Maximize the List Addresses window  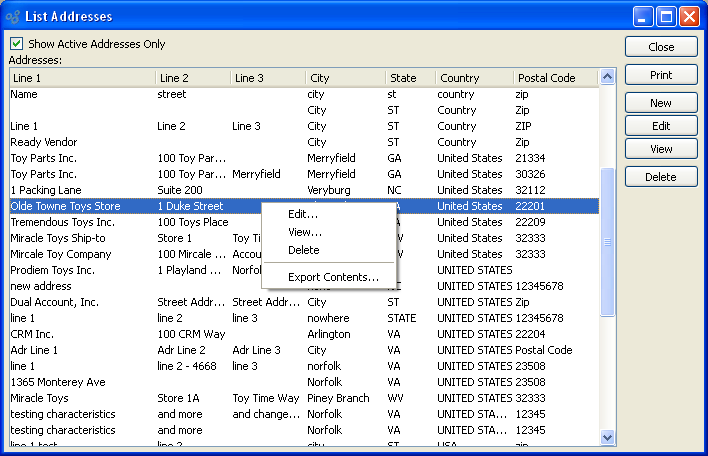667,16
